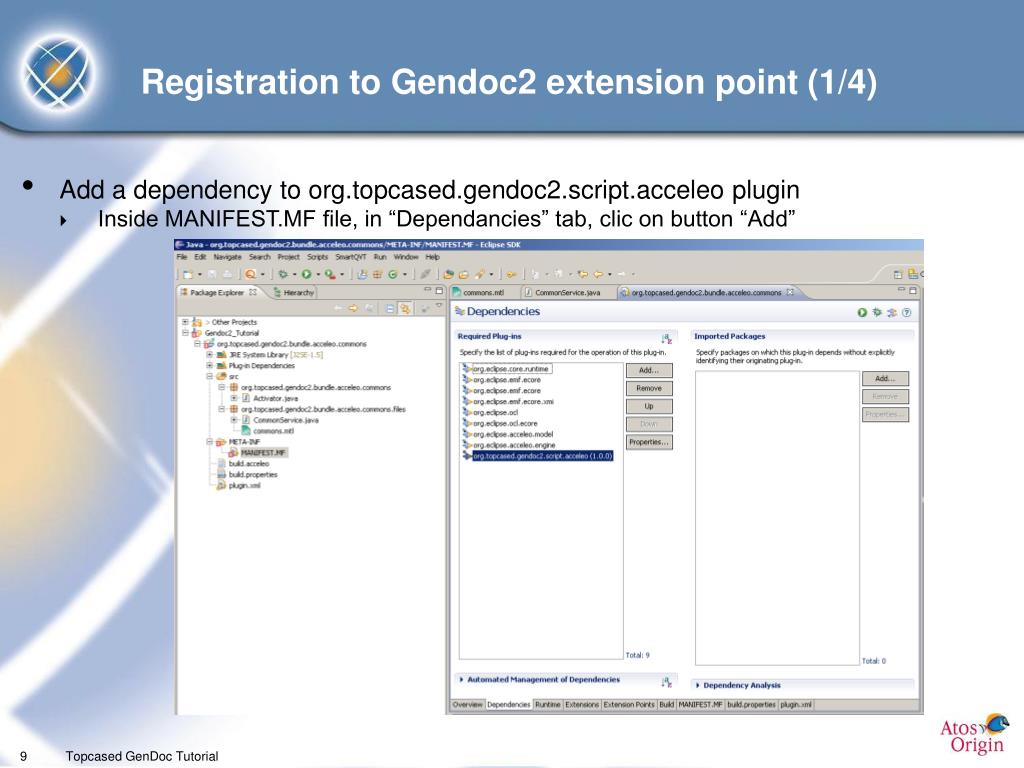
Task: Click Collapse All in Package Explorer
Action: tap(389, 308)
